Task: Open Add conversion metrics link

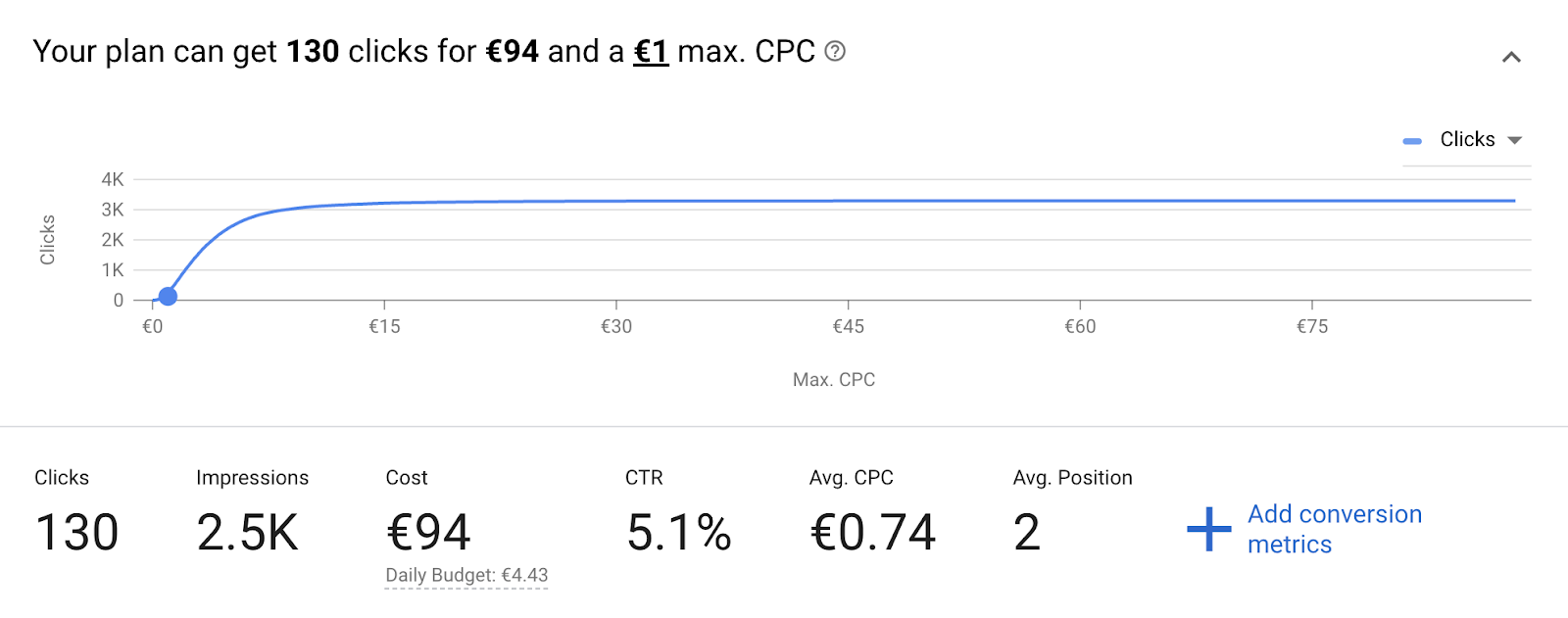Action: point(1334,529)
